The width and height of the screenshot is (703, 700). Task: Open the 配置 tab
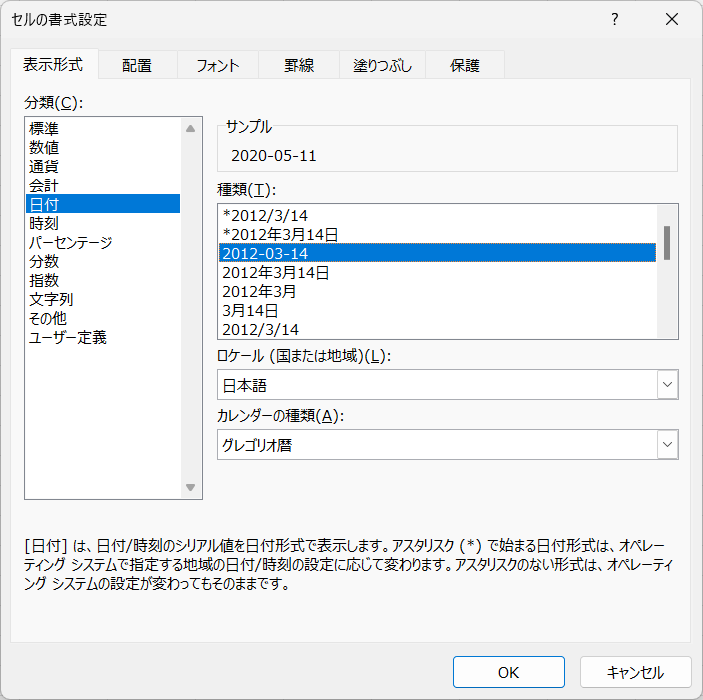(137, 65)
